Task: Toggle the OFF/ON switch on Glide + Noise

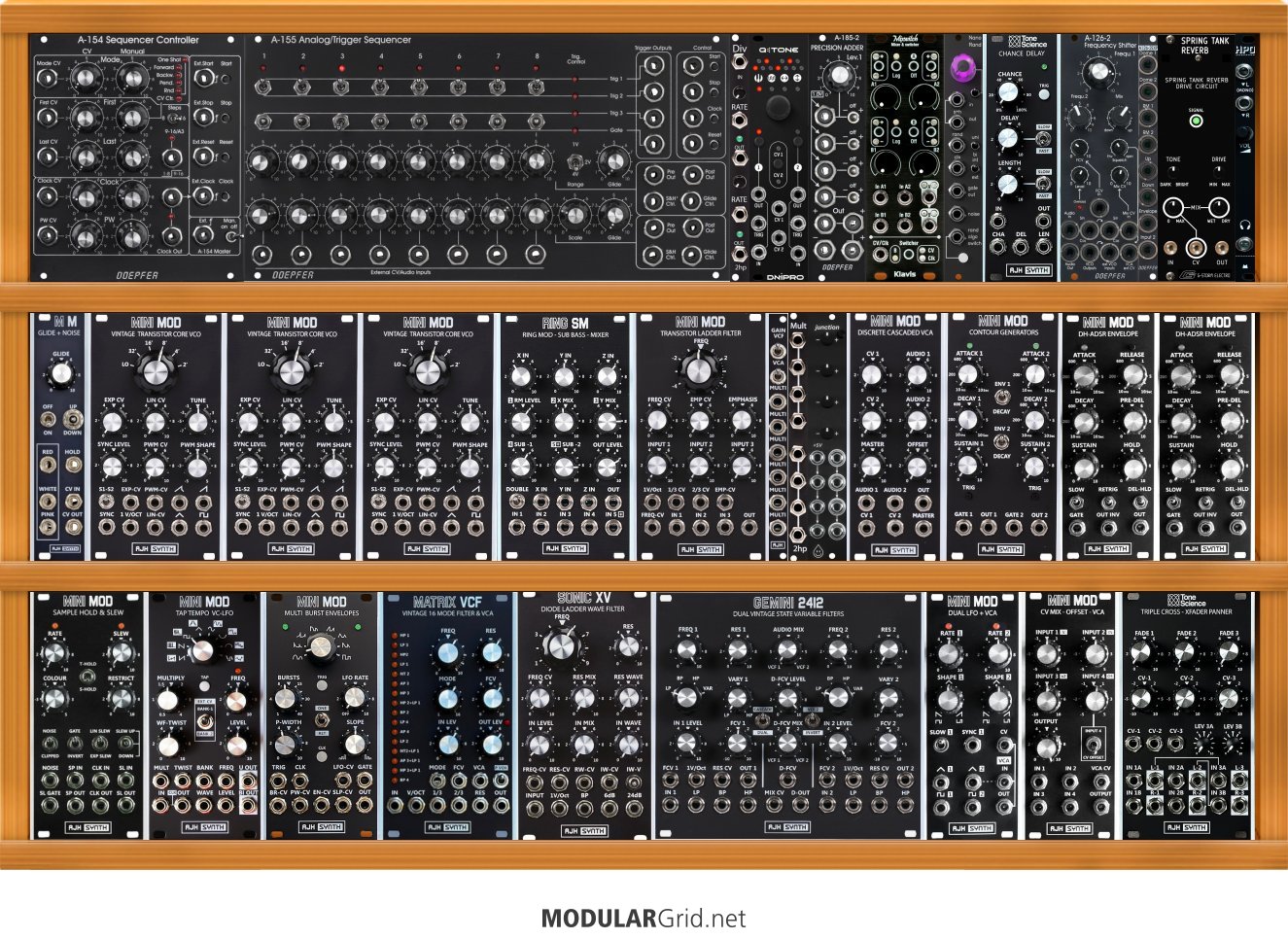Action: point(48,420)
